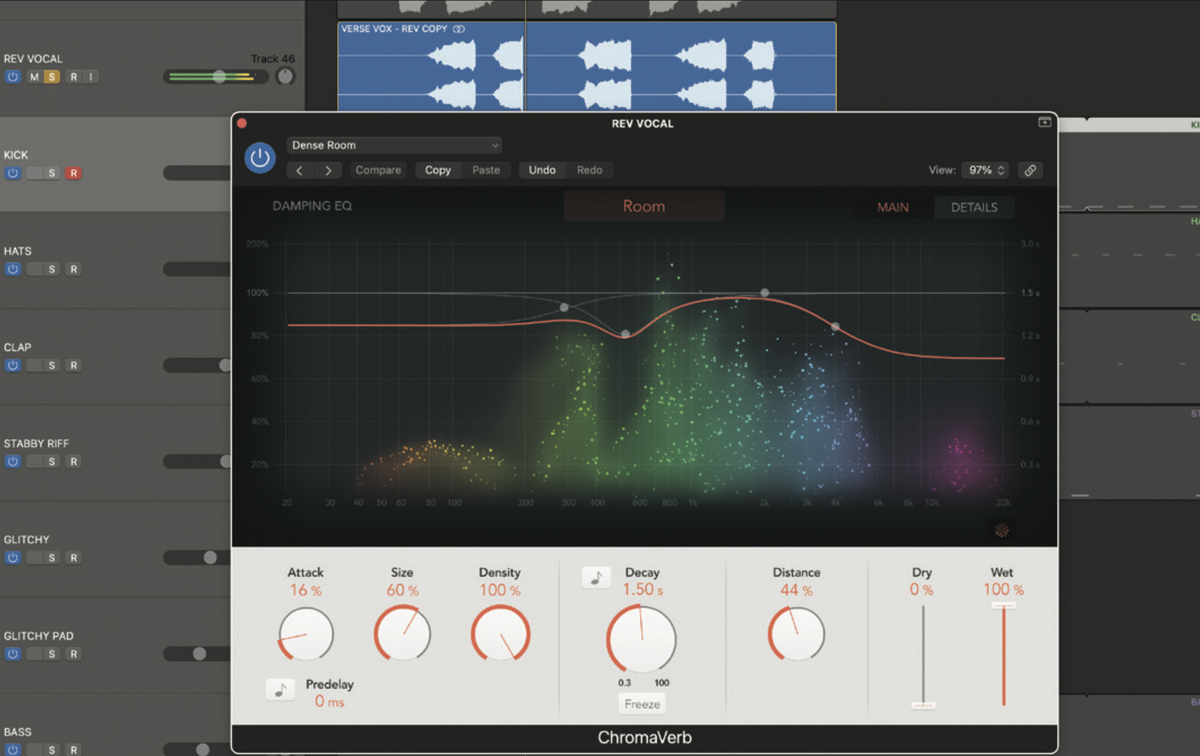1200x756 pixels.
Task: Click the note icon beside Predelay
Action: coord(281,689)
